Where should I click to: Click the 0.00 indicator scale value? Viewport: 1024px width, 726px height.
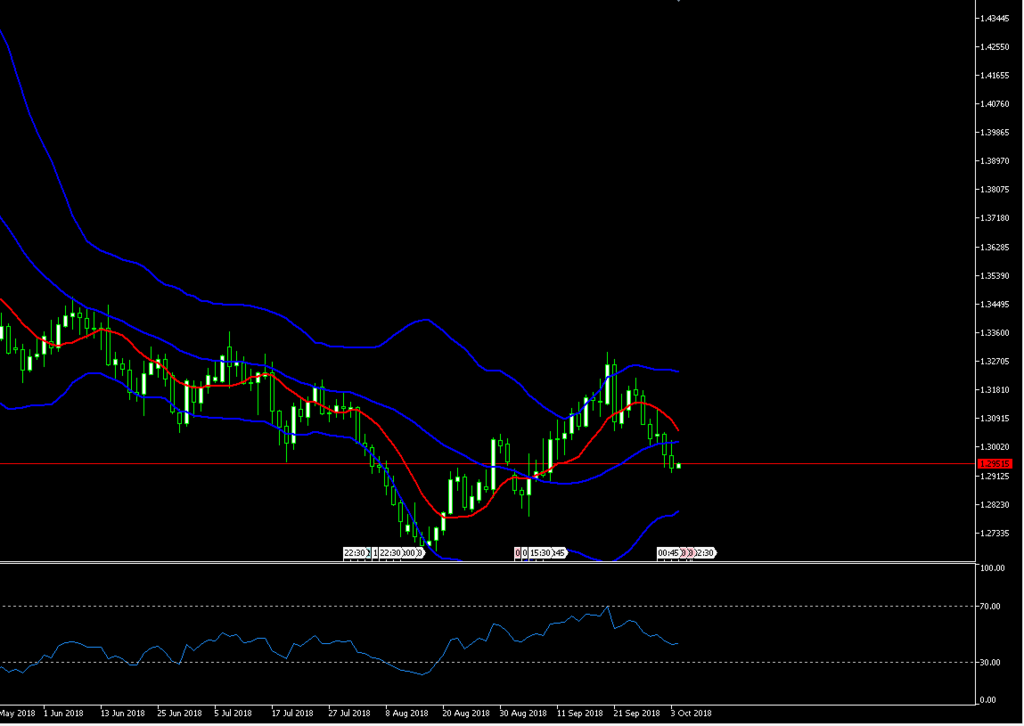[x=989, y=700]
